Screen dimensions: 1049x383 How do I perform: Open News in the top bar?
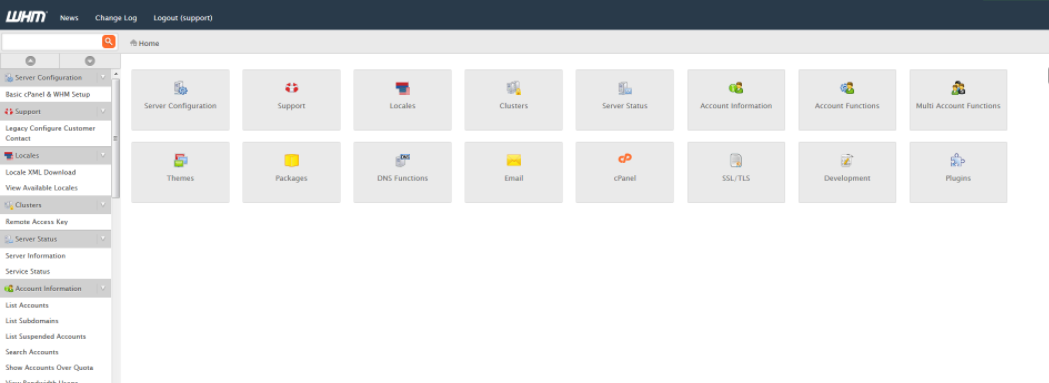[x=69, y=18]
